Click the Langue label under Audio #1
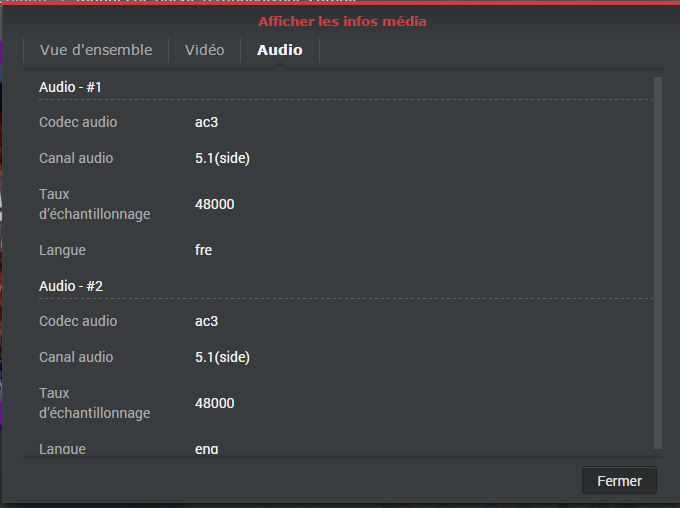The height and width of the screenshot is (508, 680). (62, 250)
